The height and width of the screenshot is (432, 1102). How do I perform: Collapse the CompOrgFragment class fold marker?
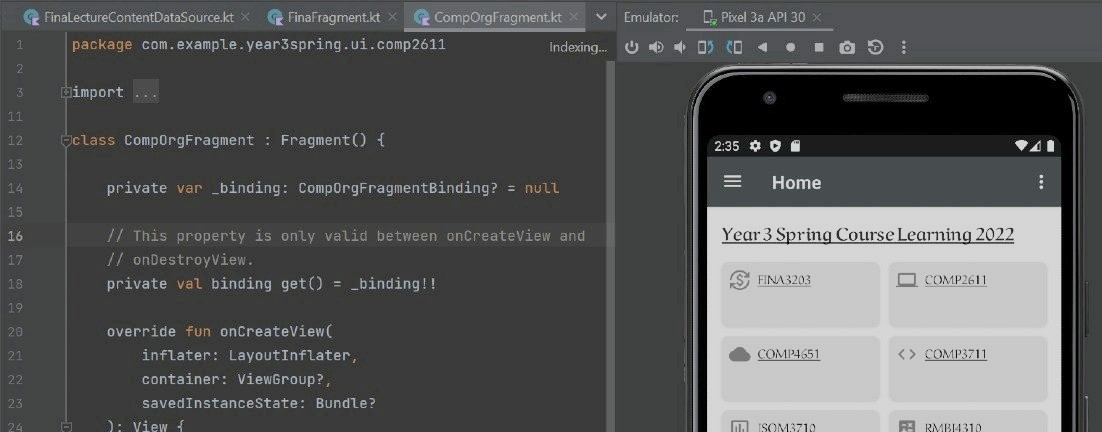(x=66, y=140)
